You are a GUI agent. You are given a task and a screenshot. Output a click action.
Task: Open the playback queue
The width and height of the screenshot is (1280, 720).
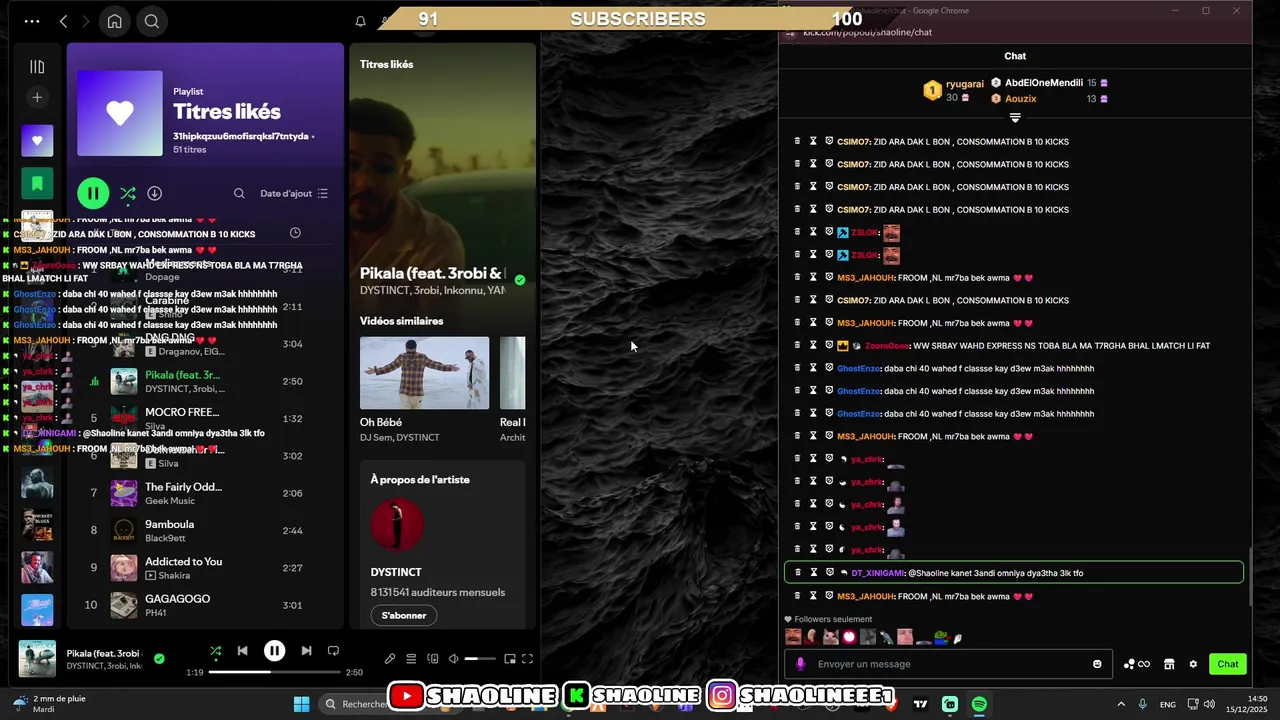click(x=411, y=659)
